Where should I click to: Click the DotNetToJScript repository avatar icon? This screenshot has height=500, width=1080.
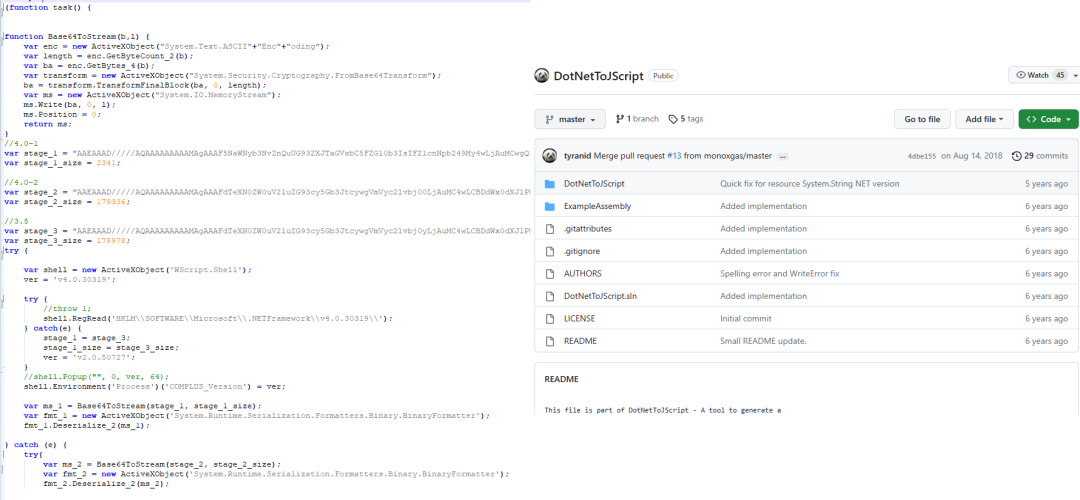click(x=541, y=76)
